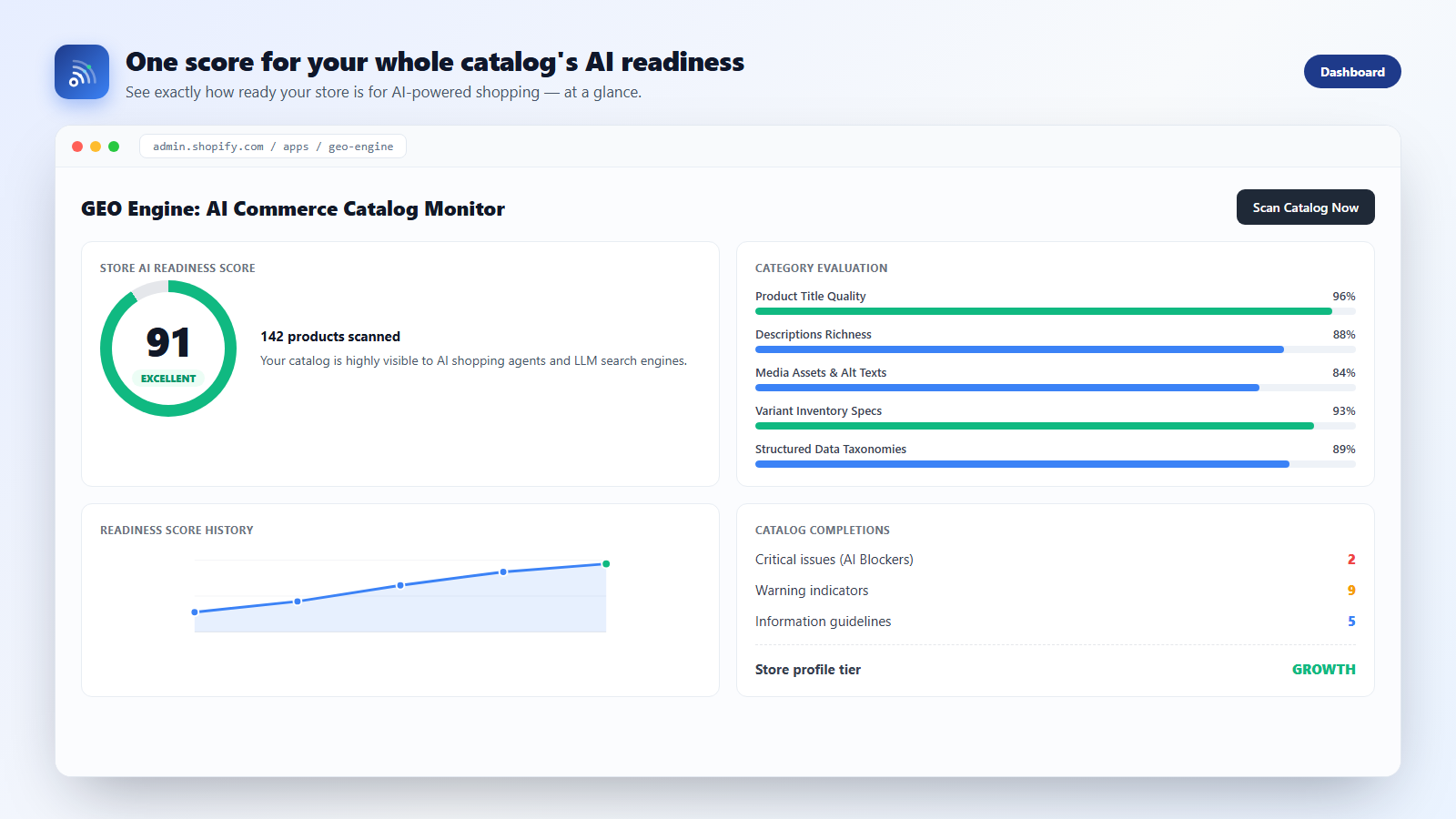Image resolution: width=1456 pixels, height=819 pixels.
Task: Start a scan with Scan Catalog Now
Action: point(1305,207)
